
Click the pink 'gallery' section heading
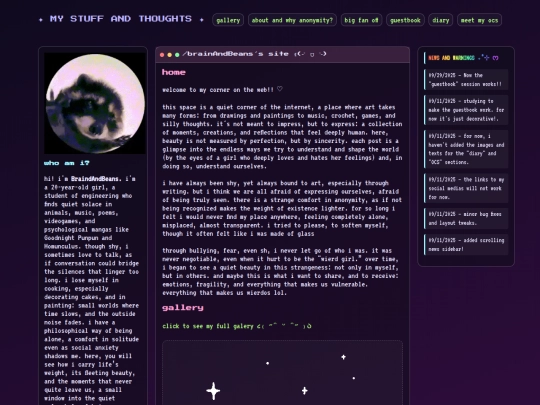(x=183, y=308)
